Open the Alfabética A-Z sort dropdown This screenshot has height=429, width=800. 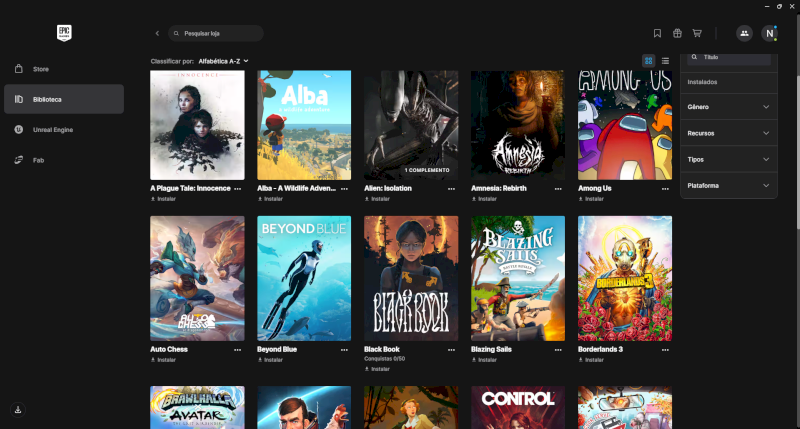pyautogui.click(x=223, y=61)
